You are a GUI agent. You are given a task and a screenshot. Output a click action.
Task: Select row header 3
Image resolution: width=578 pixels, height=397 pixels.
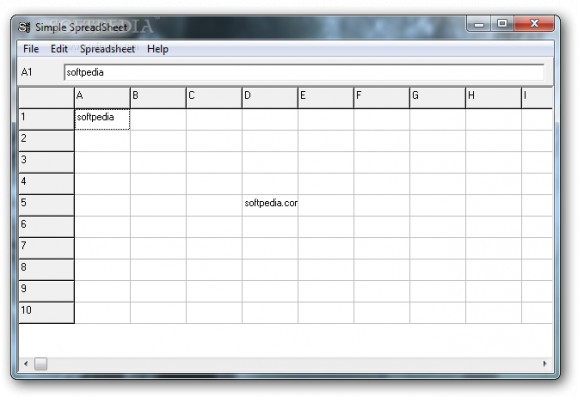click(46, 162)
